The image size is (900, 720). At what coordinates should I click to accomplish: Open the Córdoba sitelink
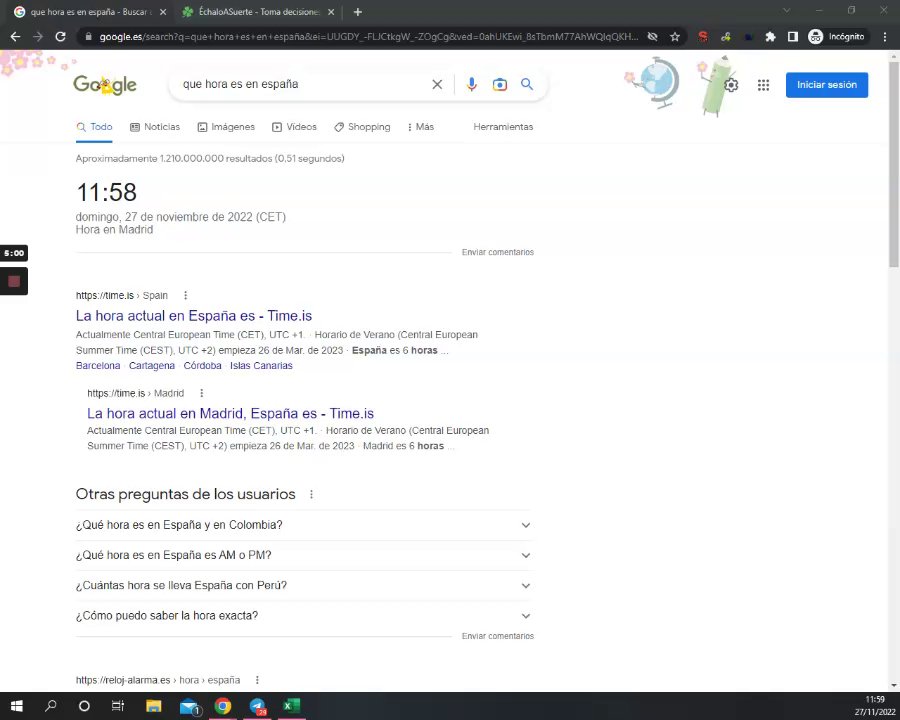click(202, 366)
